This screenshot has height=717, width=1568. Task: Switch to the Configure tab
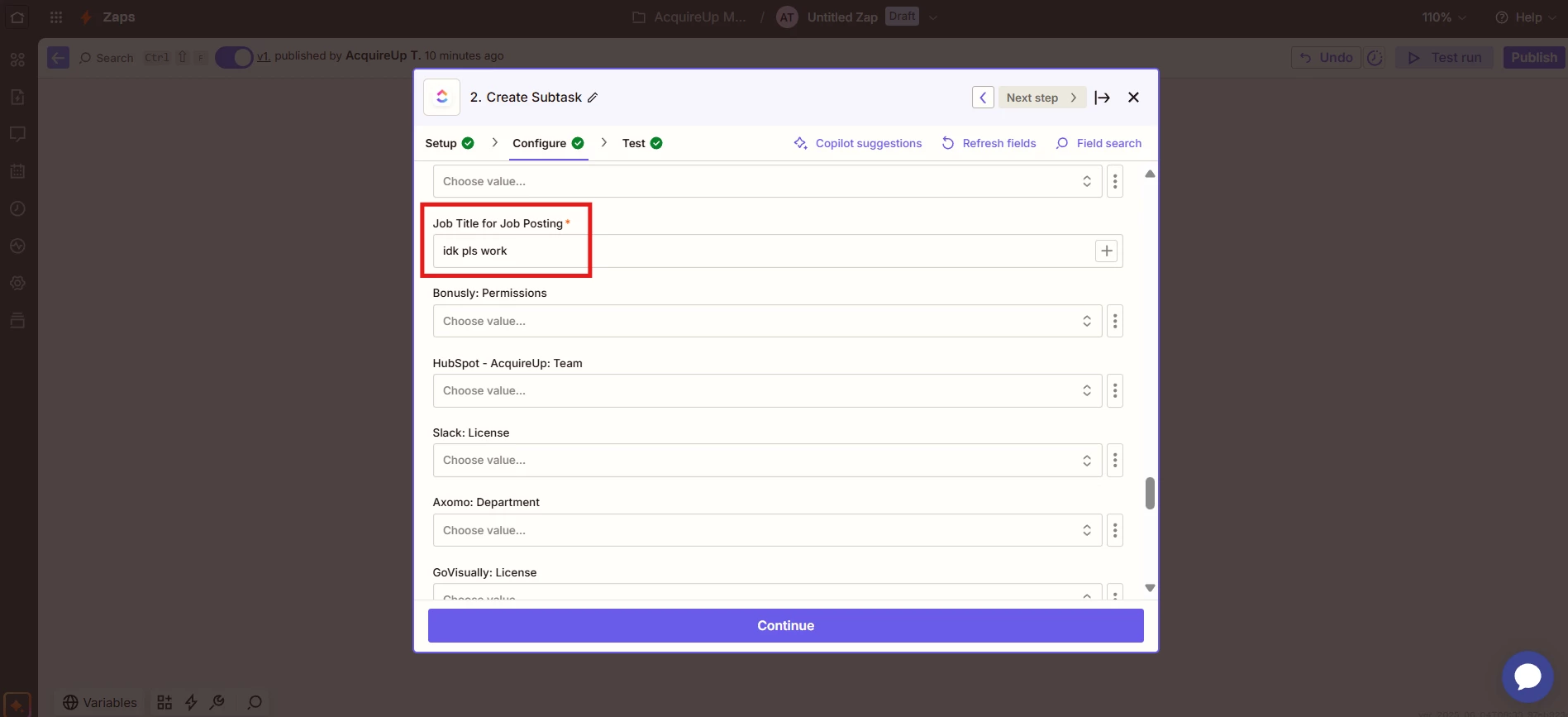548,143
